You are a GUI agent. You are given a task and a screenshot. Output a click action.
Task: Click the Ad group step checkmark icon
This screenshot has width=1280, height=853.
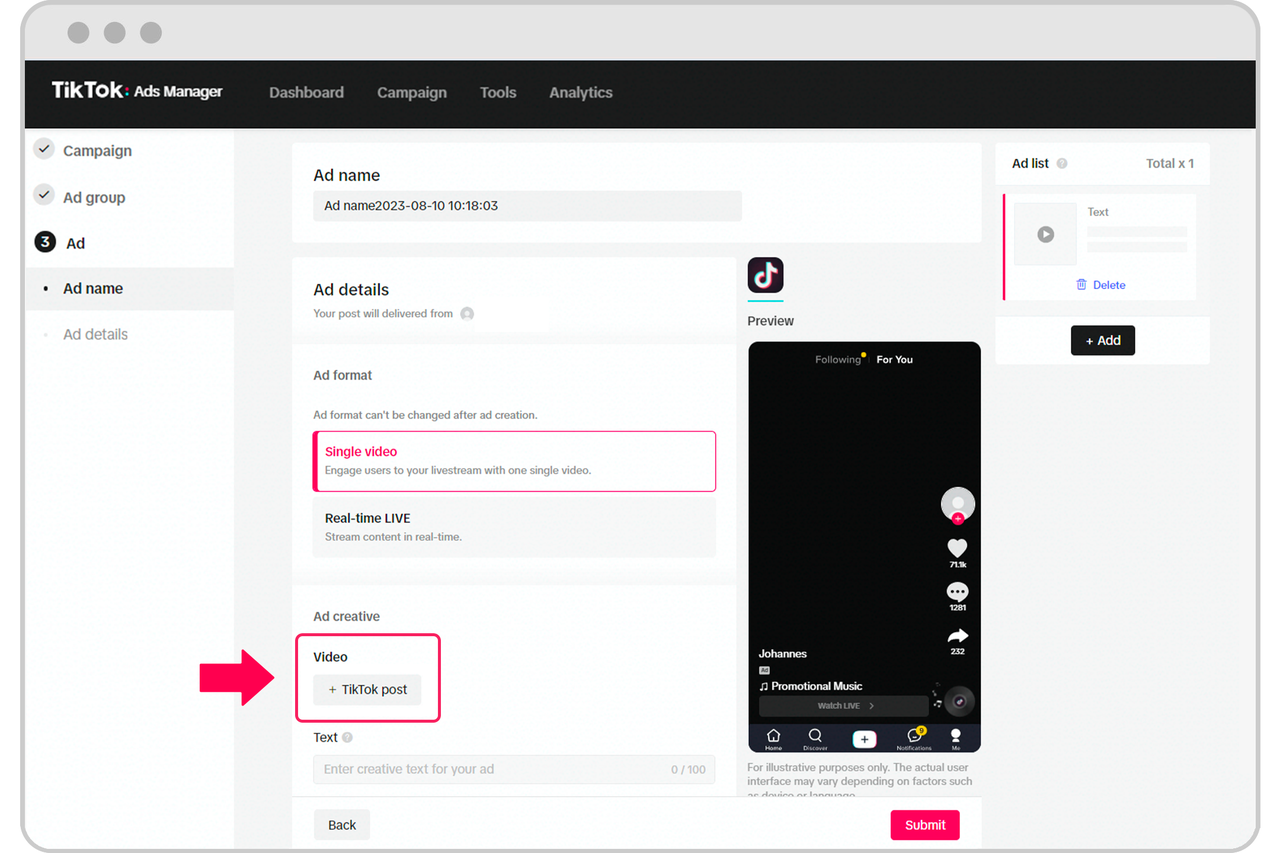click(x=44, y=195)
